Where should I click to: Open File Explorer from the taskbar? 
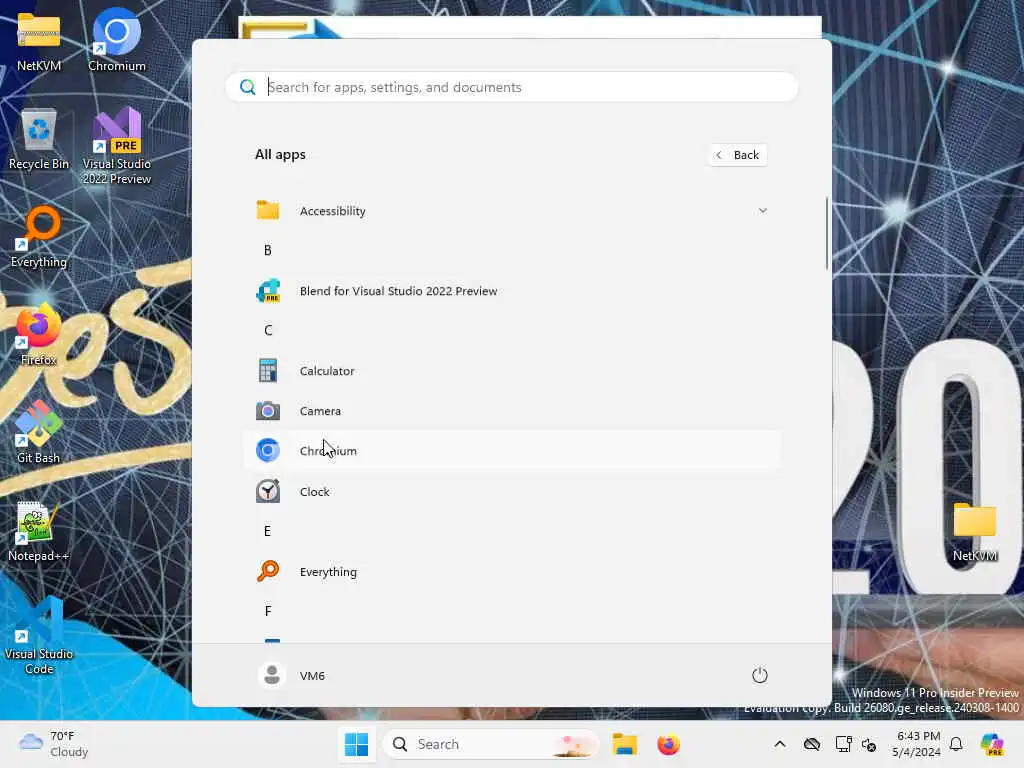tap(624, 744)
